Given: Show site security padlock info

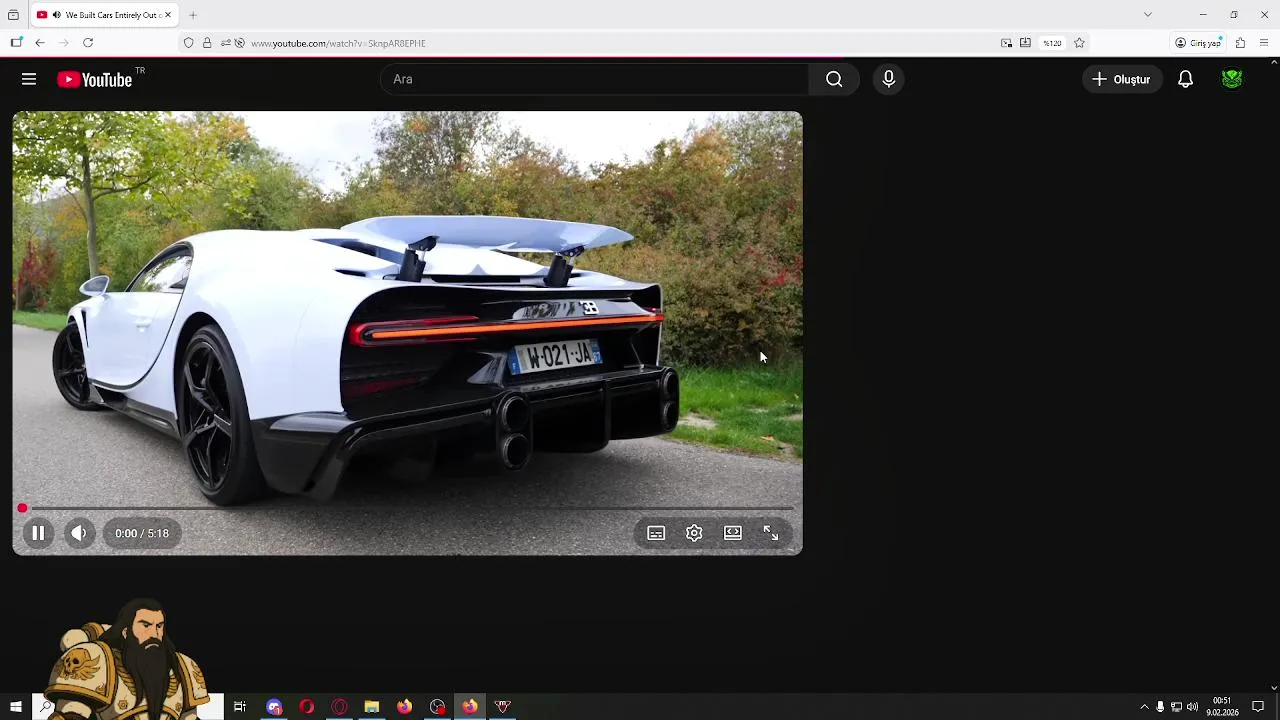Looking at the screenshot, I should point(207,43).
